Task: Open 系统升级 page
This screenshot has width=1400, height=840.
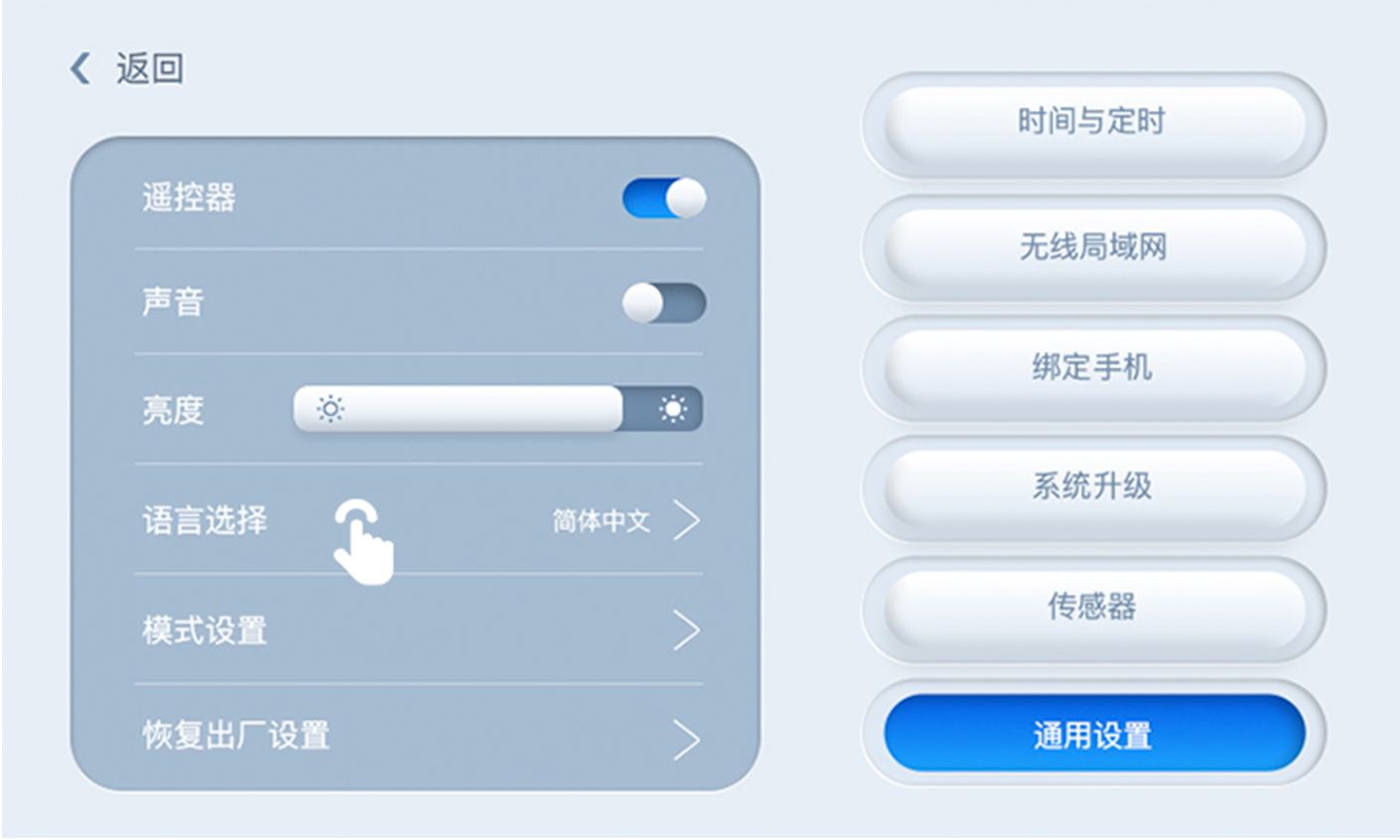Action: 1093,487
